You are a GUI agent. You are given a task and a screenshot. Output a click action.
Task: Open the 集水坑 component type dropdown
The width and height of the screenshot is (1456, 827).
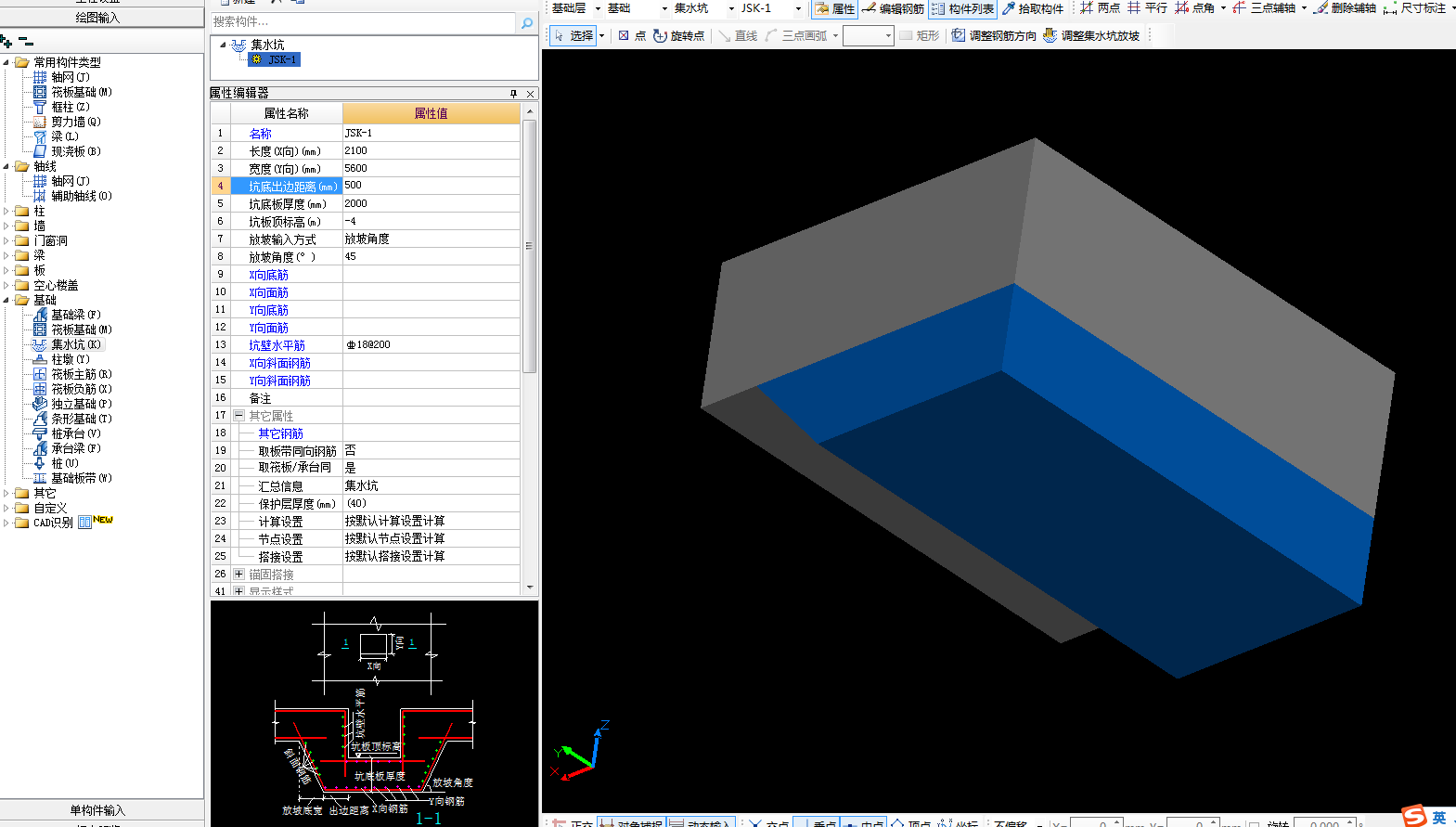[731, 8]
